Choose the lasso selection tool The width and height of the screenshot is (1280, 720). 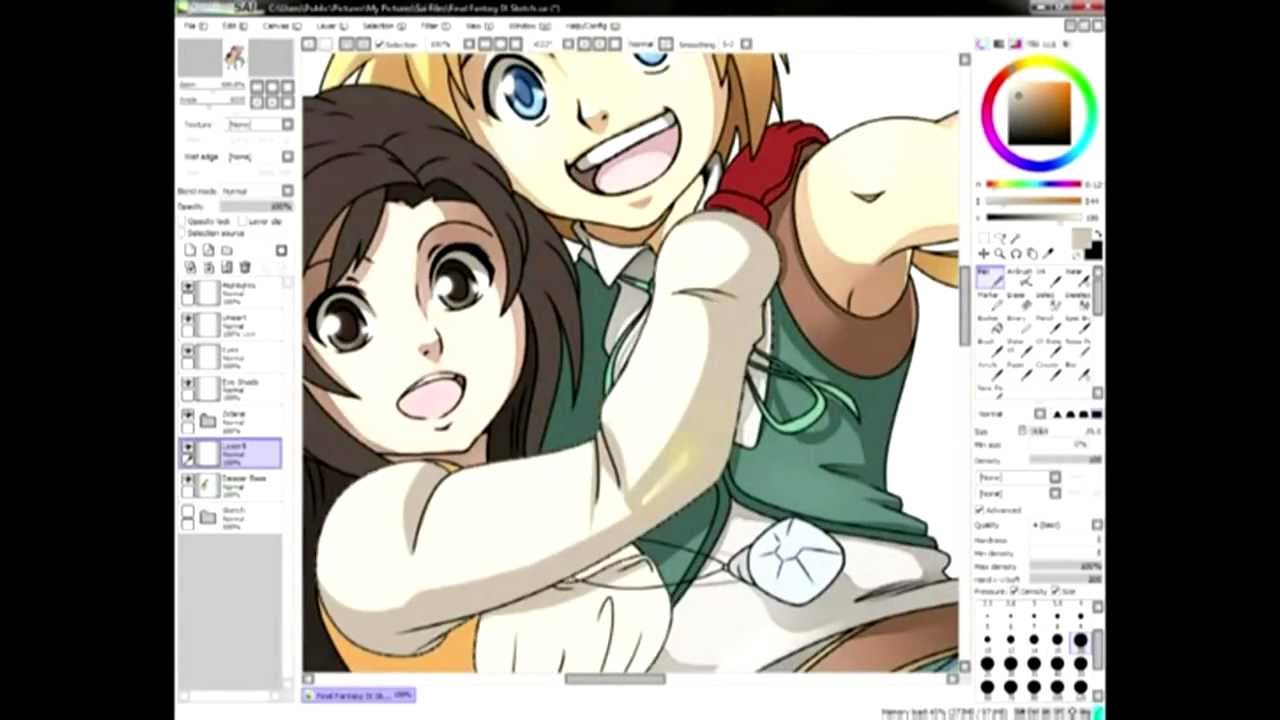[x=1000, y=239]
